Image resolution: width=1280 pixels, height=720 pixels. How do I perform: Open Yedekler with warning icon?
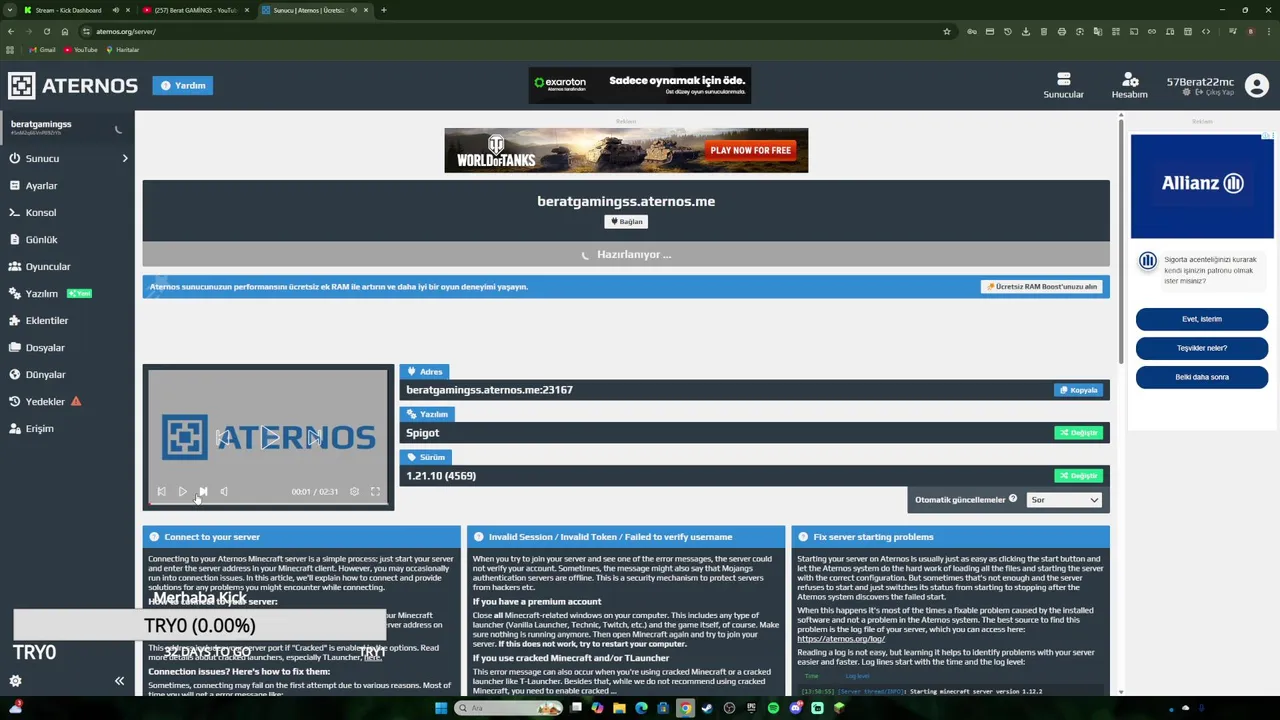coord(45,401)
